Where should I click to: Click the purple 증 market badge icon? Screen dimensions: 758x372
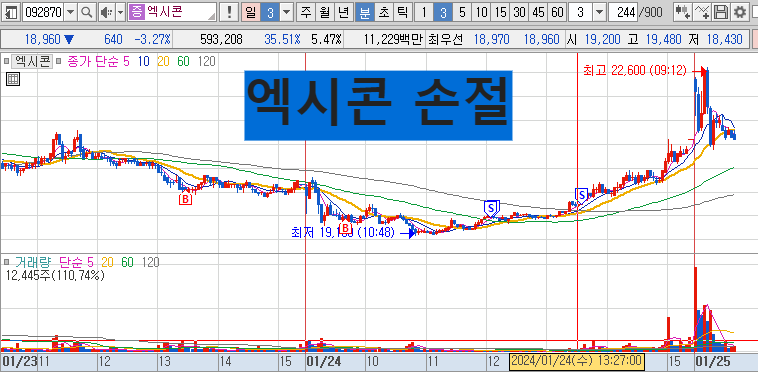[137, 12]
